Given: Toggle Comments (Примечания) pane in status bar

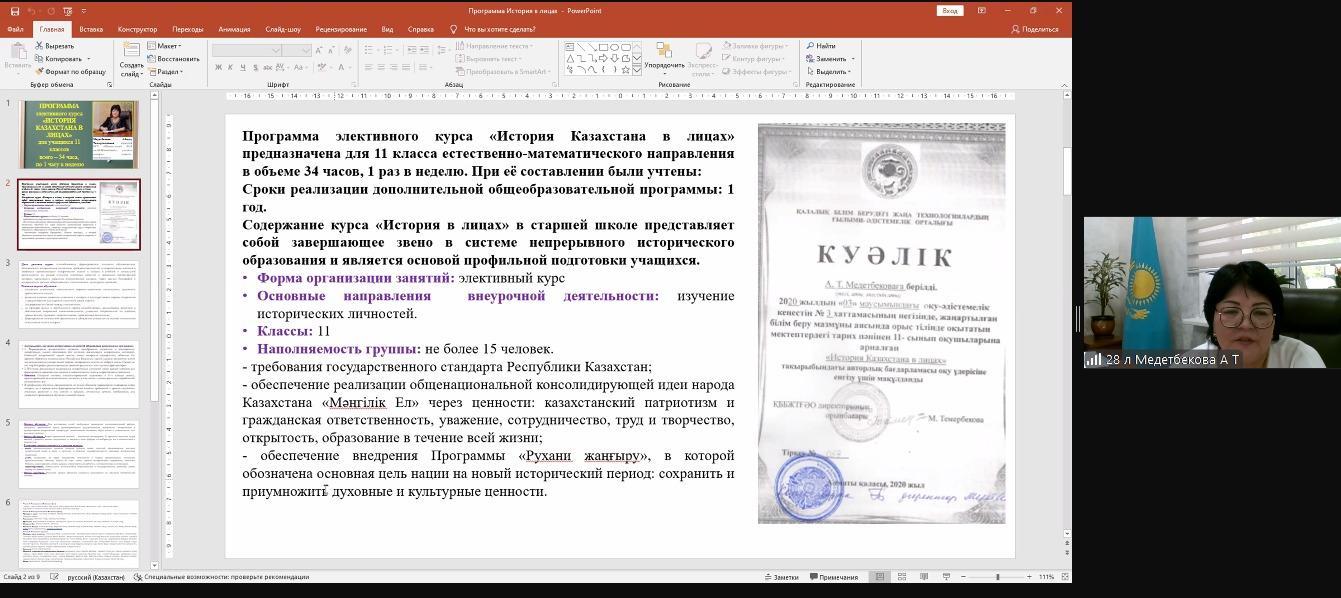Looking at the screenshot, I should point(834,577).
